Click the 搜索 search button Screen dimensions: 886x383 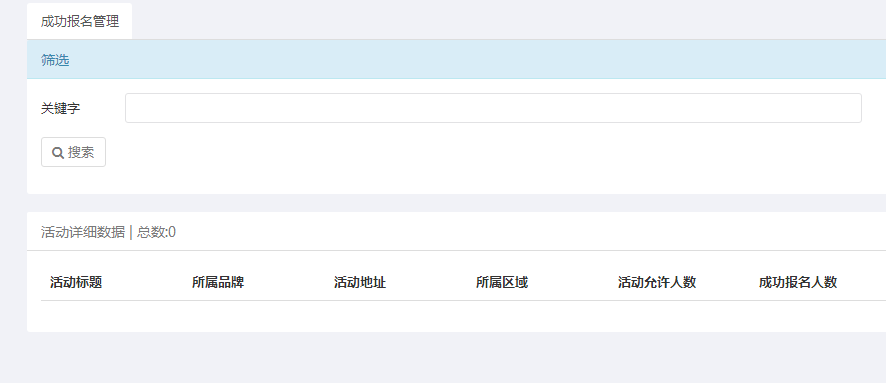[73, 152]
